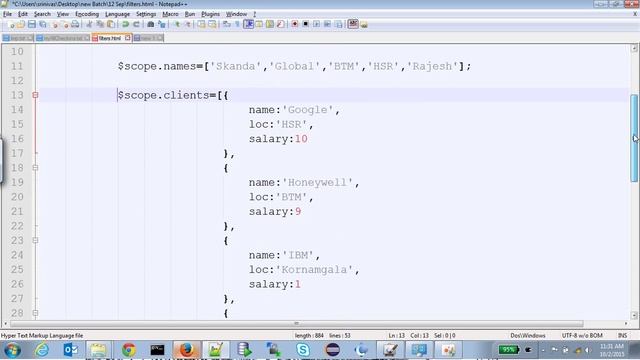Click the Stop Recording black square icon

305,24
